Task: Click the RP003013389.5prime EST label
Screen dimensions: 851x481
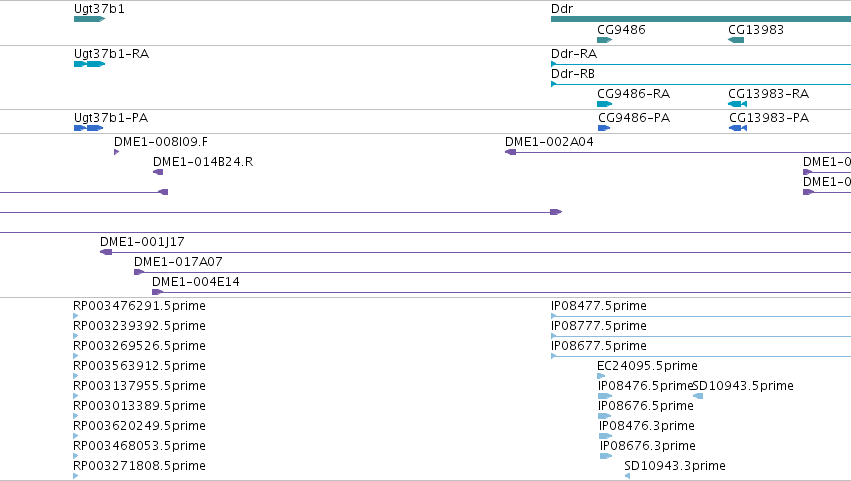Action: [x=139, y=406]
